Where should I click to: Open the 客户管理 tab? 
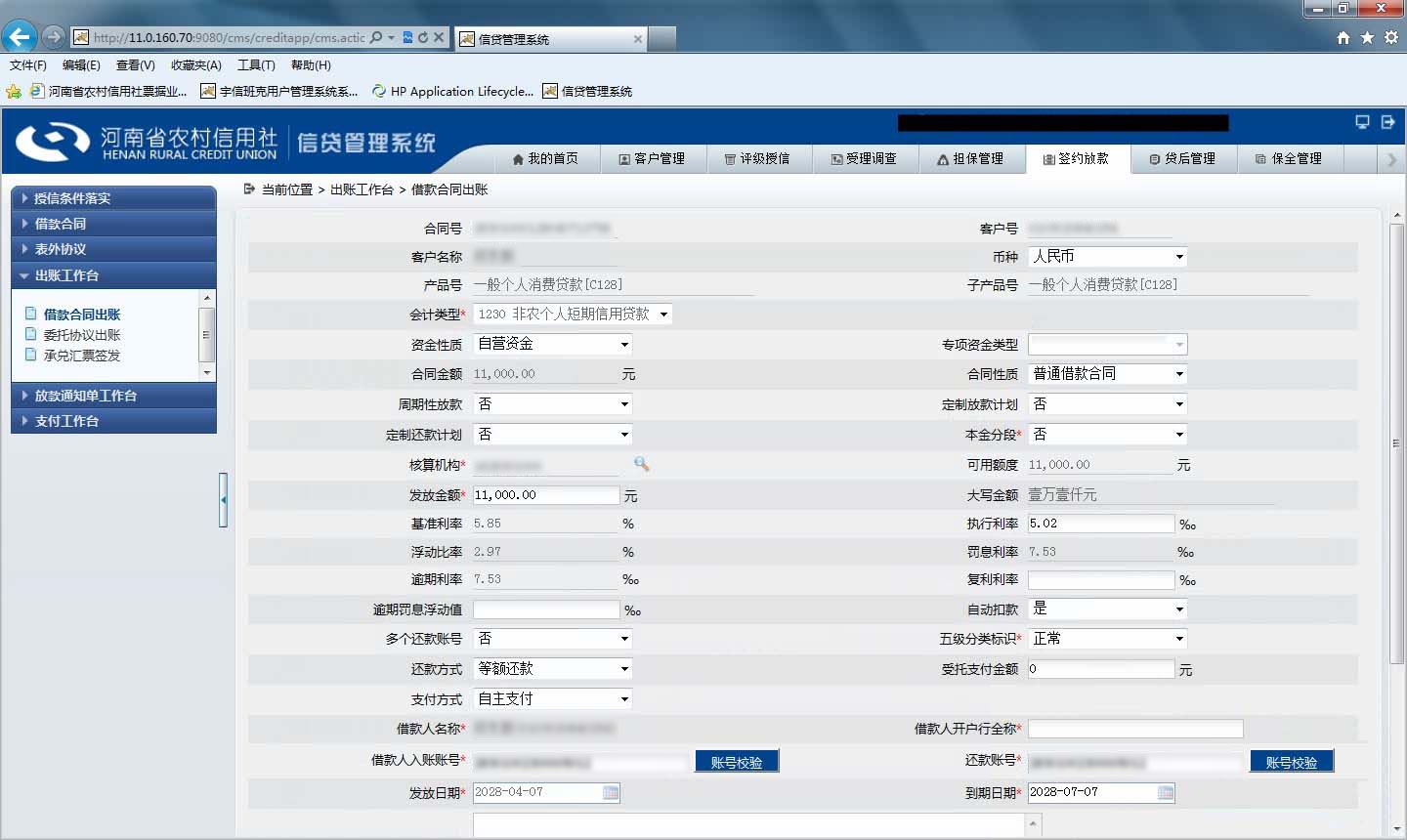click(652, 158)
